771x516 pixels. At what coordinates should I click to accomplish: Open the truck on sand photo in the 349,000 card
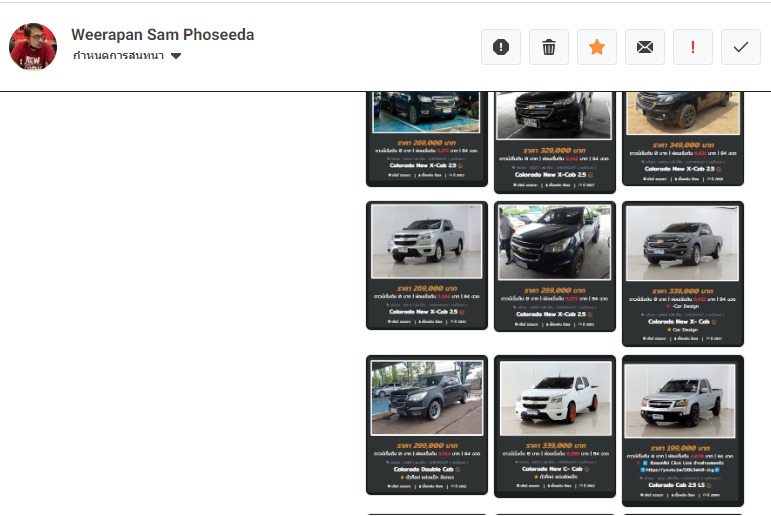(x=683, y=113)
